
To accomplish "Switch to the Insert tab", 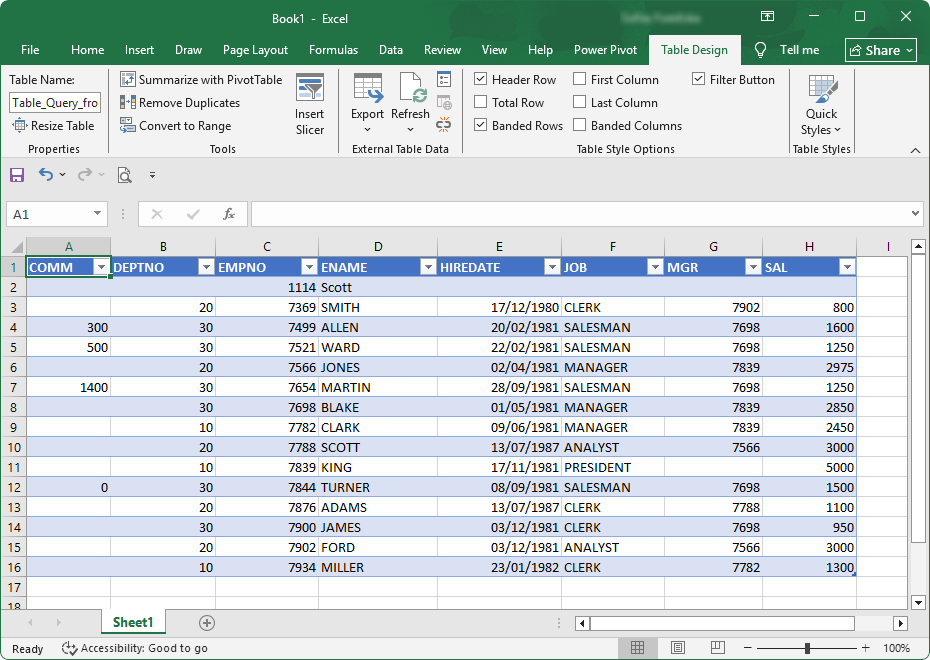I will (x=139, y=50).
